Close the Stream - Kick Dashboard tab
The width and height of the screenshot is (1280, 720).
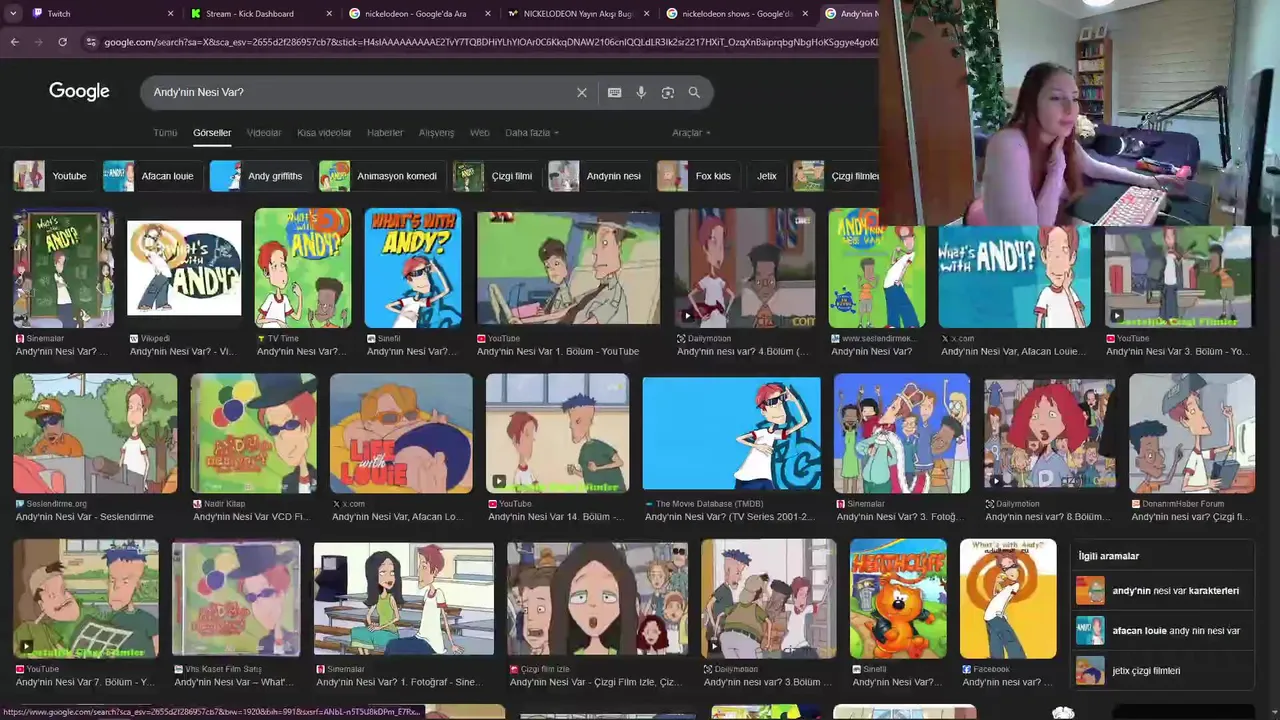[x=329, y=14]
